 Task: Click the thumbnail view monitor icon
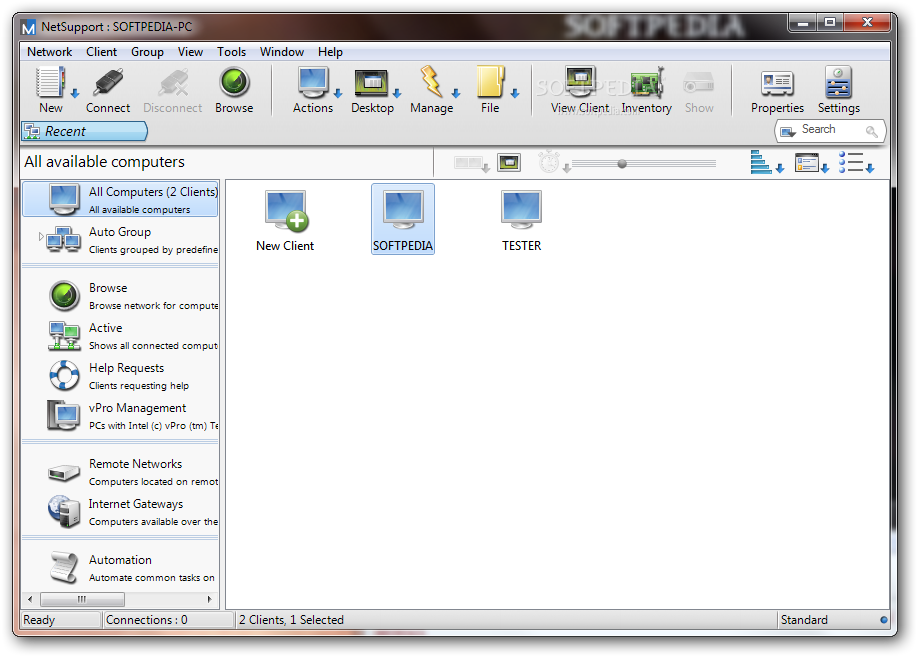tap(509, 162)
